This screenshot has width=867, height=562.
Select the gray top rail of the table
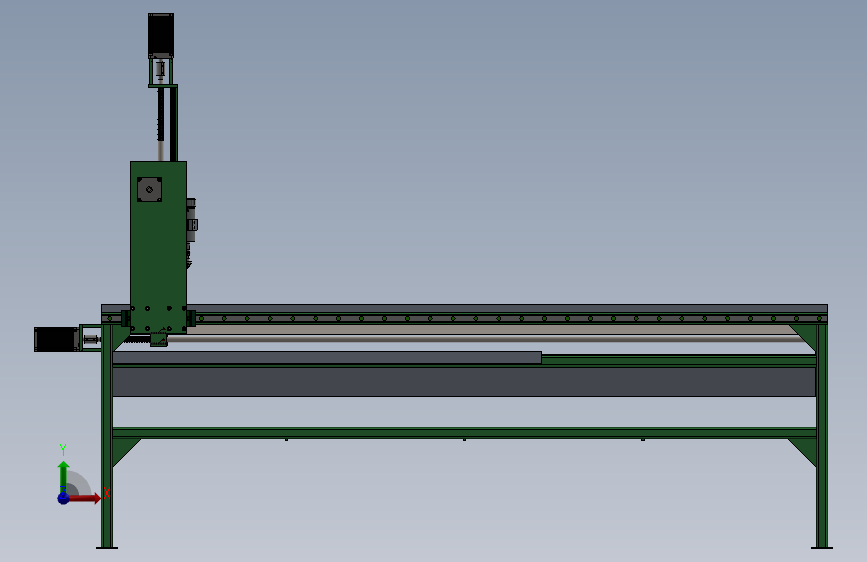tap(464, 309)
